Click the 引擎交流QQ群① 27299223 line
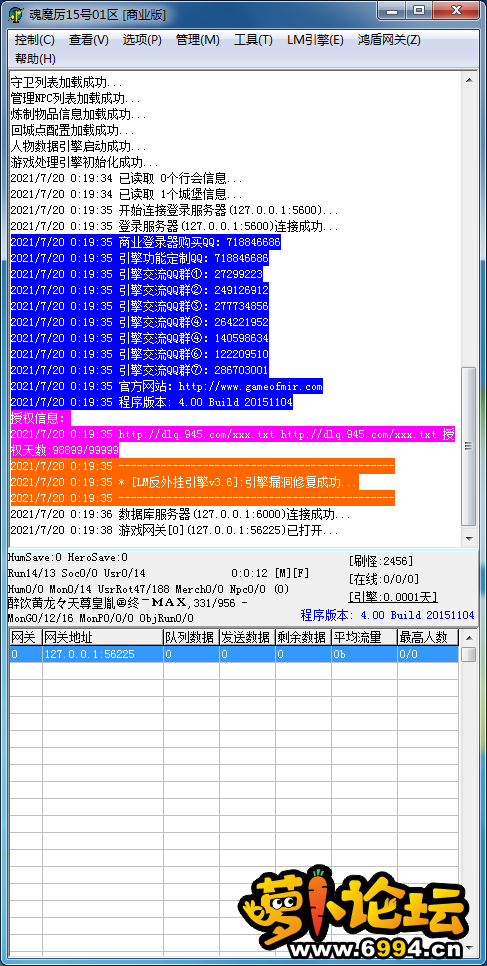This screenshot has height=966, width=487. pyautogui.click(x=136, y=275)
